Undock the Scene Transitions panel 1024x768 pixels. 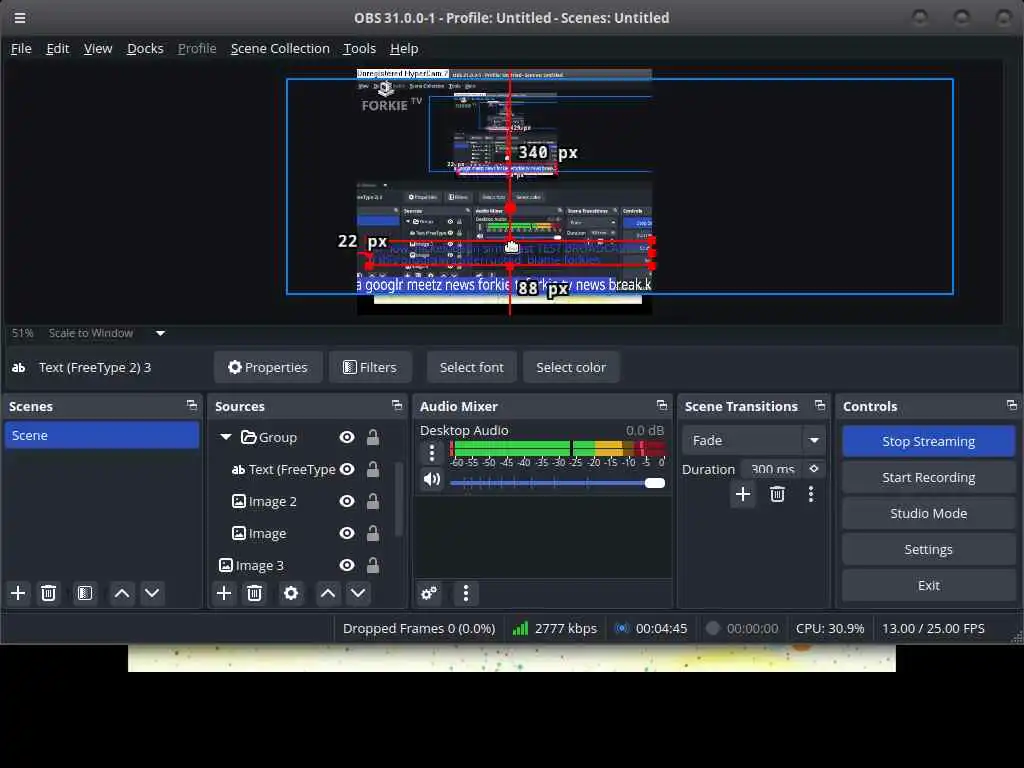(x=820, y=406)
